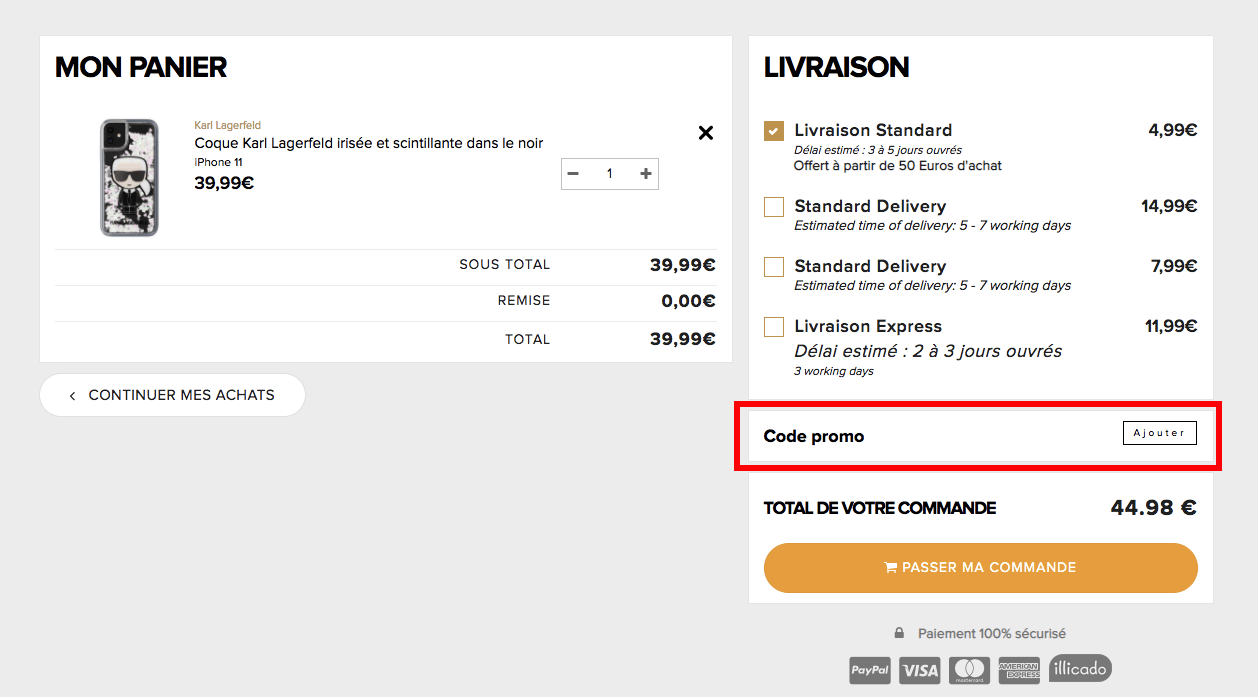Screen dimensions: 1258x697
Task: Uncheck the Livraison Standard 4,99€ option
Action: click(x=774, y=131)
